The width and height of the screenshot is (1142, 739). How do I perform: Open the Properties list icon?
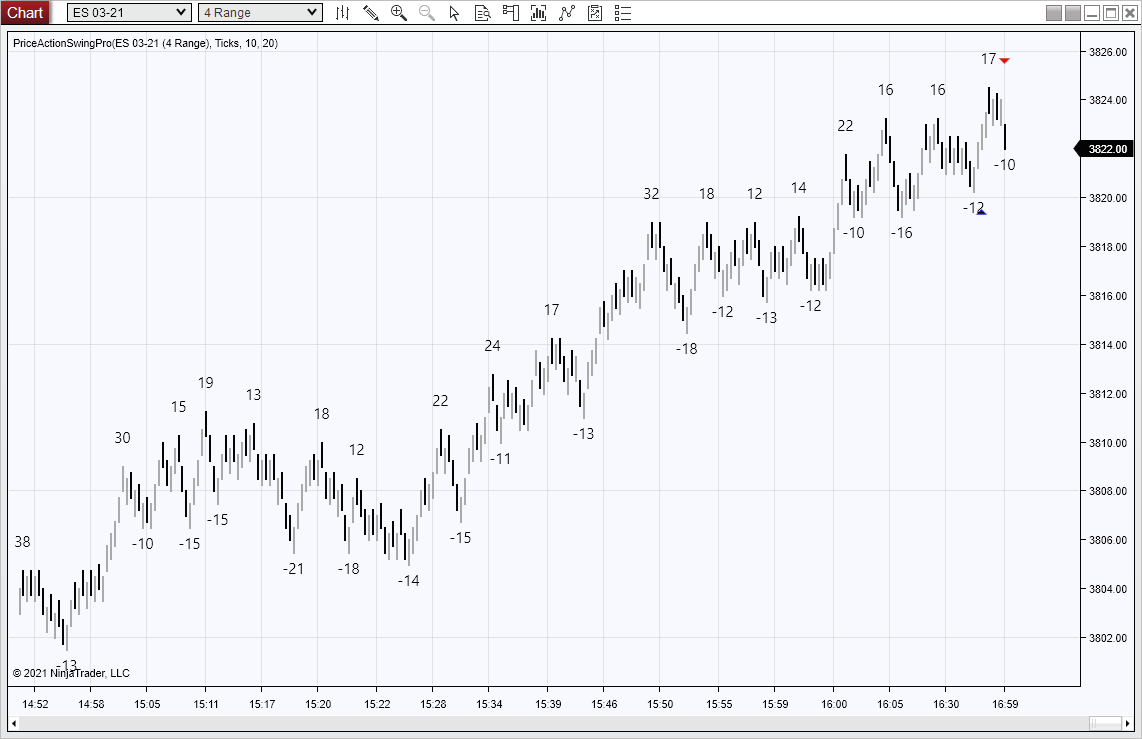click(x=623, y=12)
